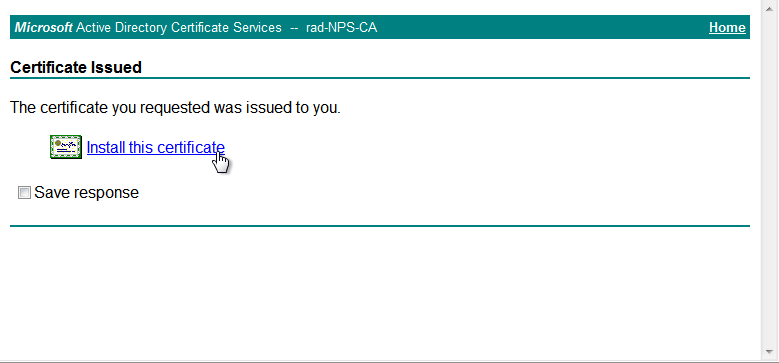Viewport: 779px width, 363px height.
Task: Click empty teal banner area left of Home
Action: point(542,27)
